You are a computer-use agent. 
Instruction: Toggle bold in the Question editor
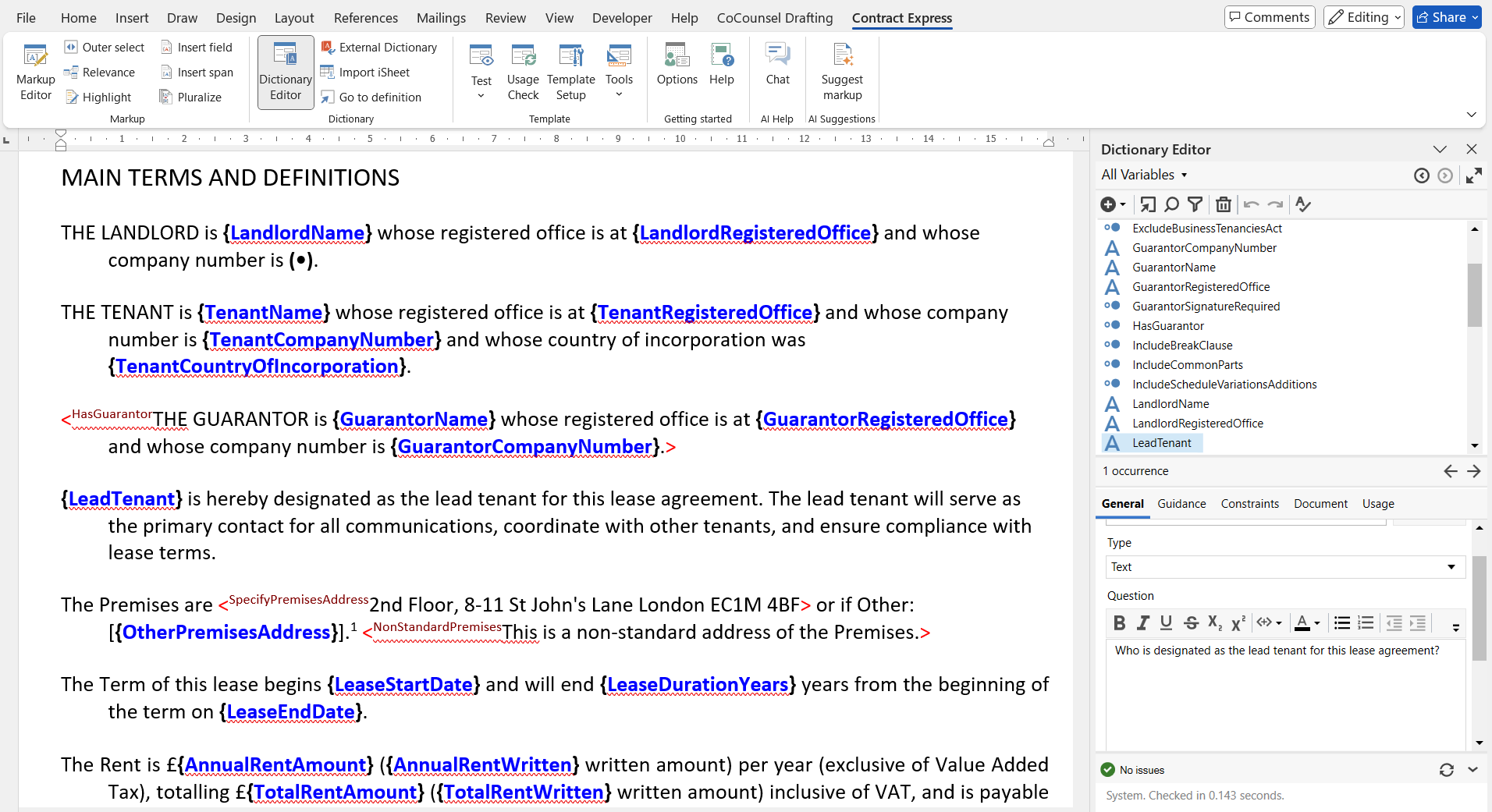click(x=1120, y=622)
